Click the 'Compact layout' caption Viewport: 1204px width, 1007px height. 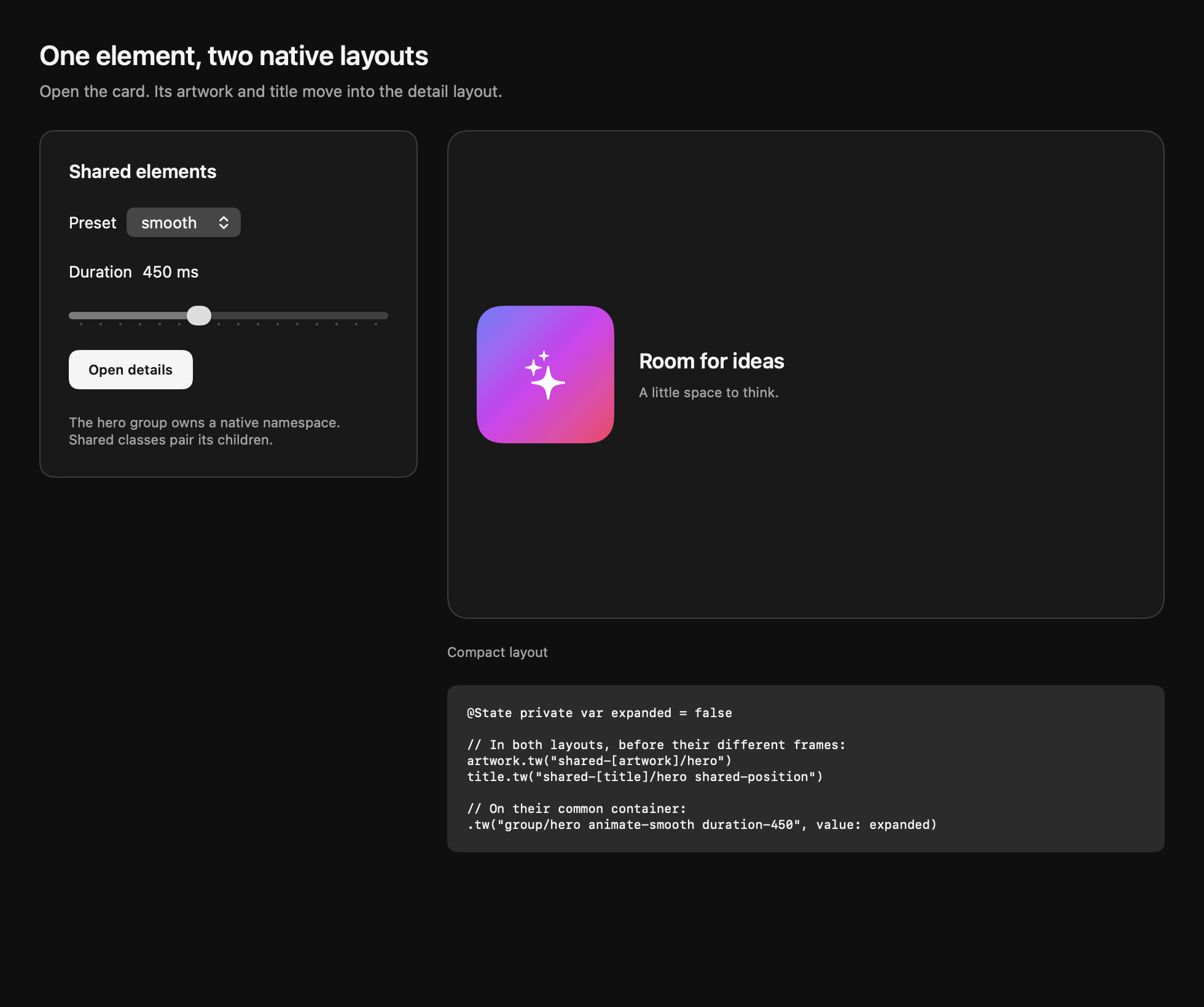[x=497, y=652]
